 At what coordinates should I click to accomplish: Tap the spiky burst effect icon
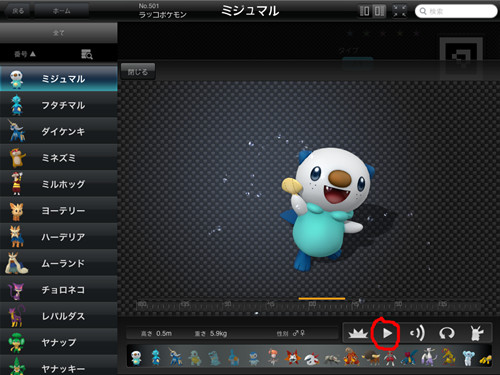358,333
